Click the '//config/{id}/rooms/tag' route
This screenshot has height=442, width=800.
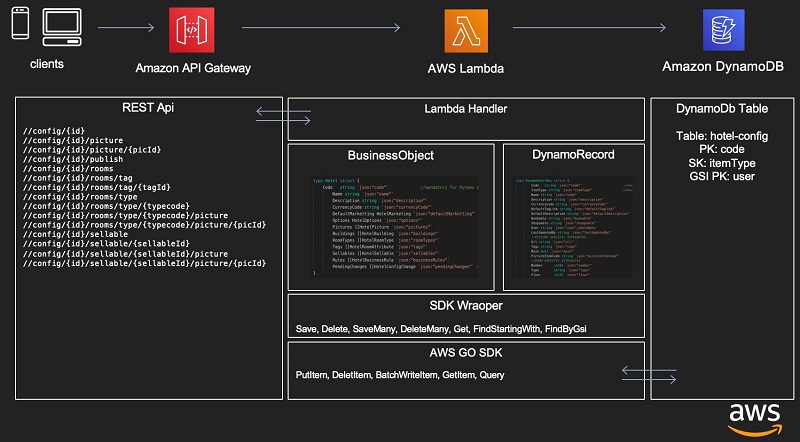tap(78, 178)
